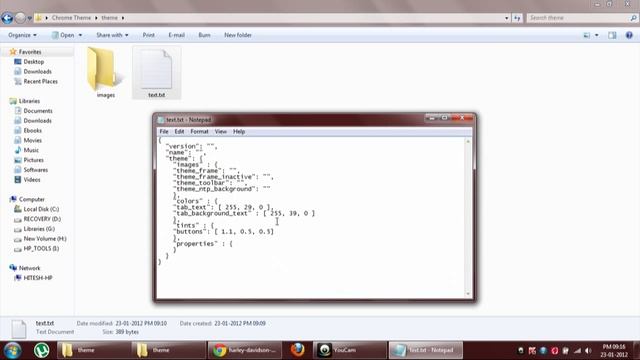640x360 pixels.
Task: Open Notepad Edit menu
Action: click(179, 131)
